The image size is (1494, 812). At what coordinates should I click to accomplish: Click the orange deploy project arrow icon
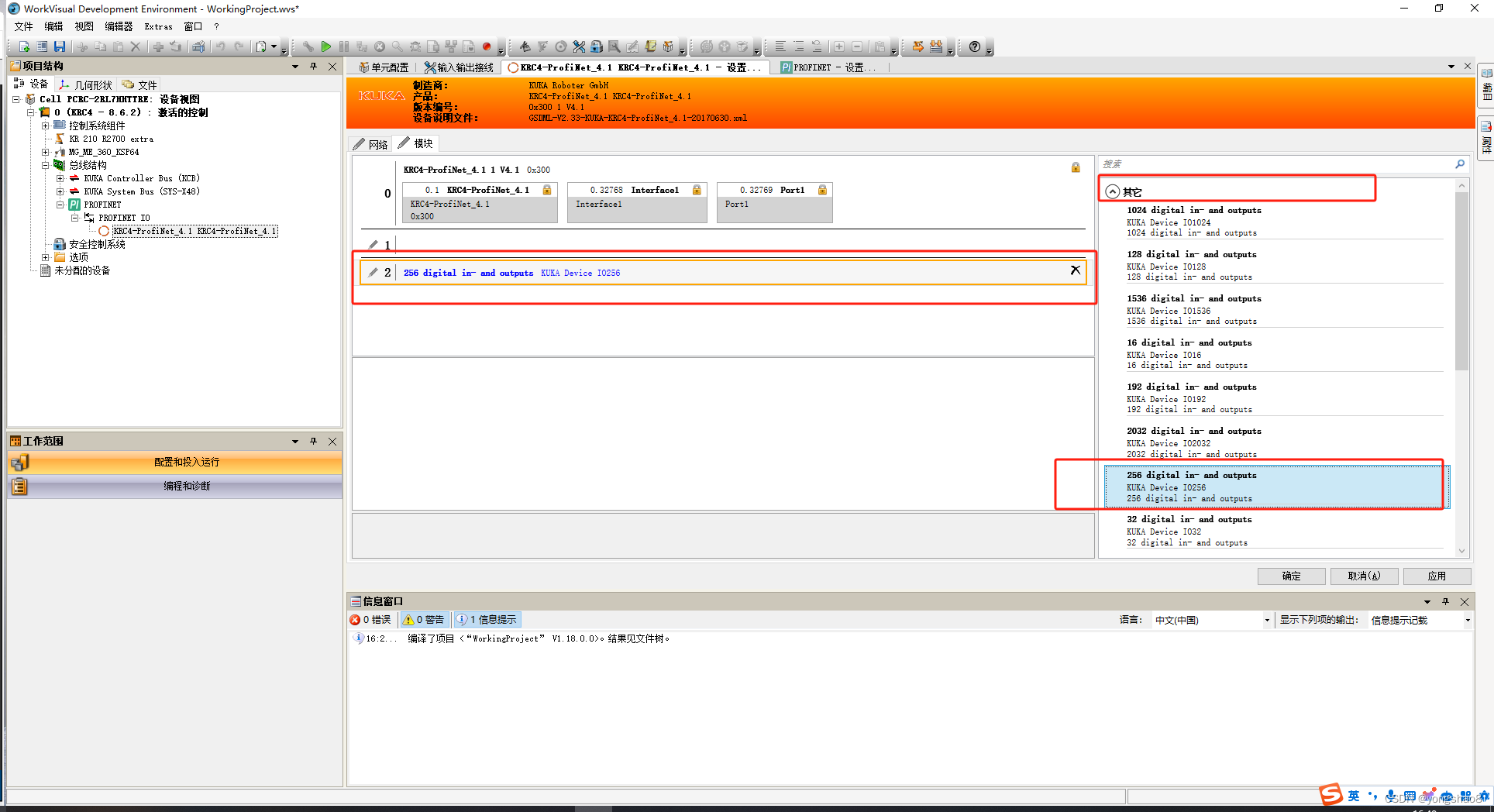coord(918,46)
